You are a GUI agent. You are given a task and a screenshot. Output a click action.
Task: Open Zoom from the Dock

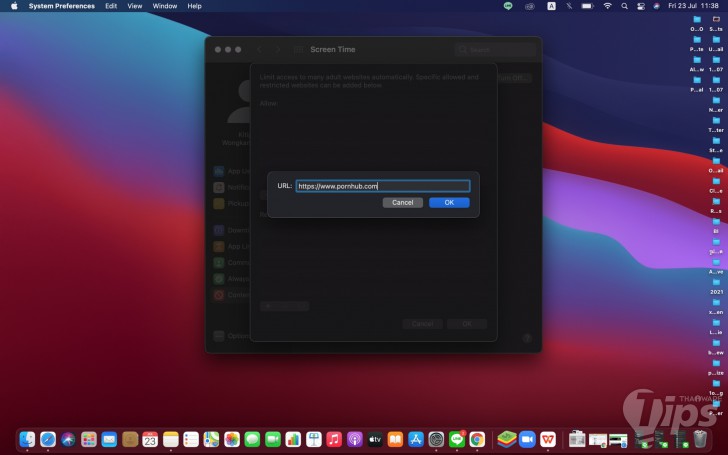pos(527,439)
